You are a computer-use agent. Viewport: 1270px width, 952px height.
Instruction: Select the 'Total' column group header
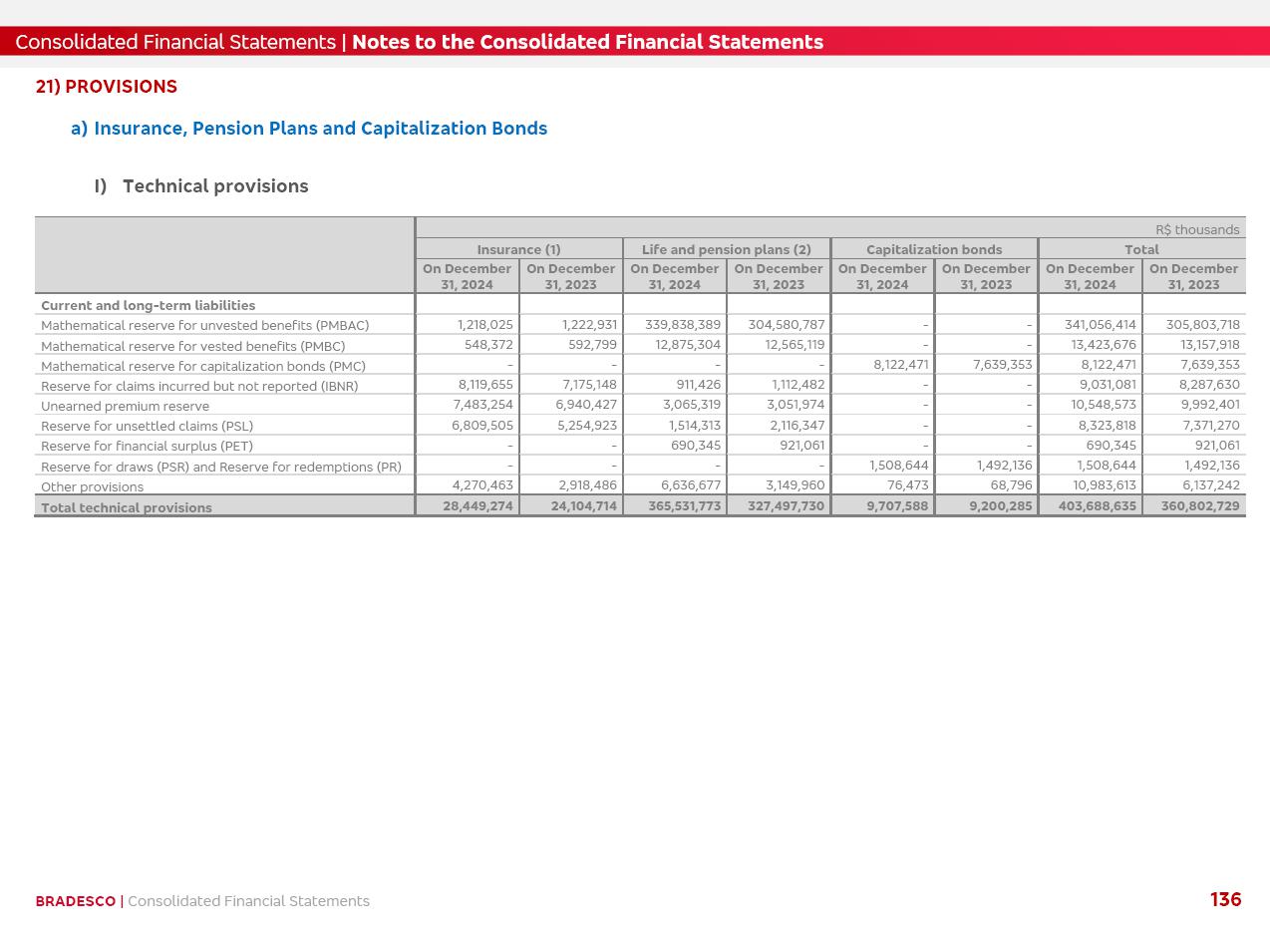tap(1141, 249)
